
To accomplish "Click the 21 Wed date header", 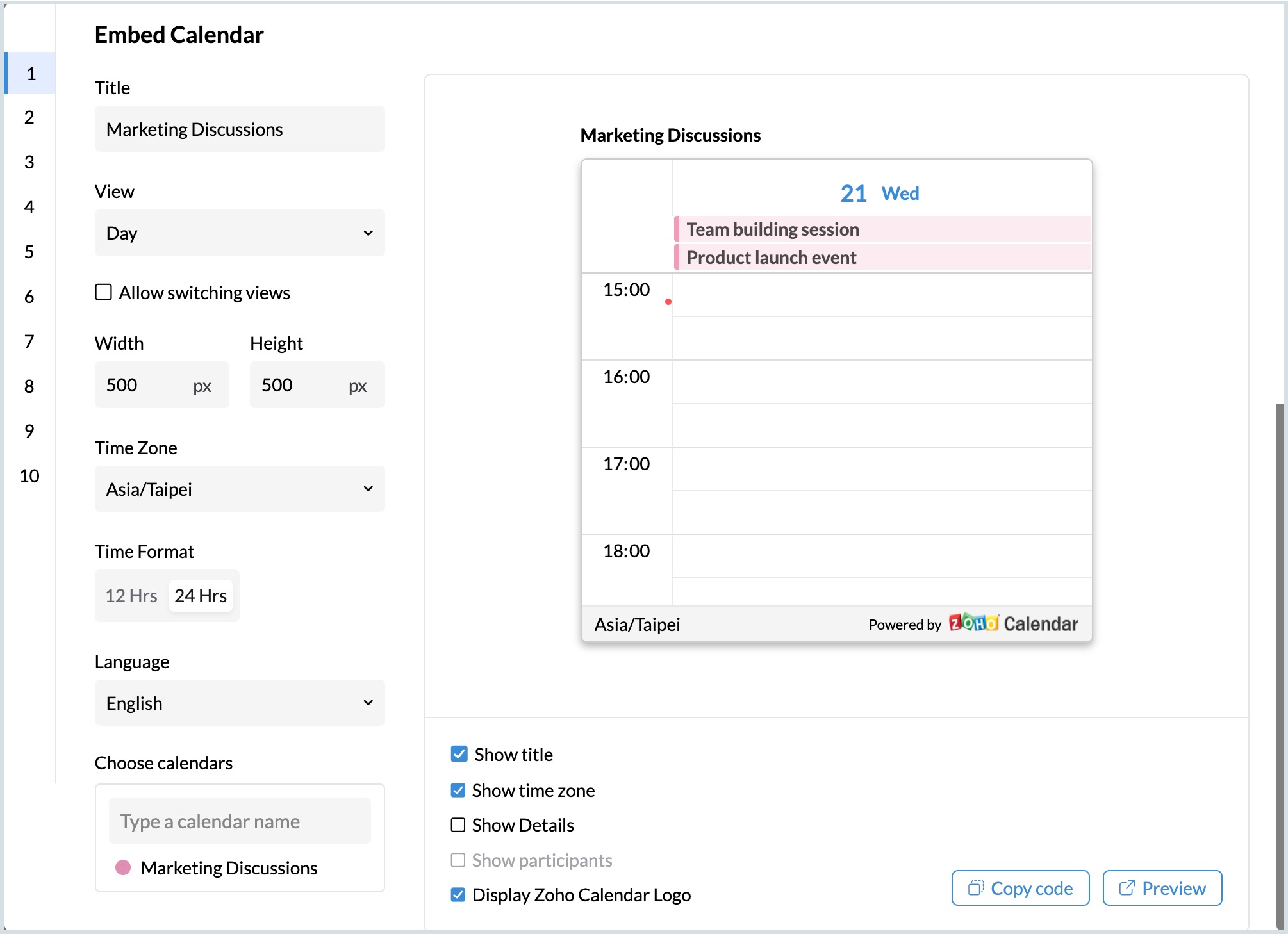I will coord(879,193).
